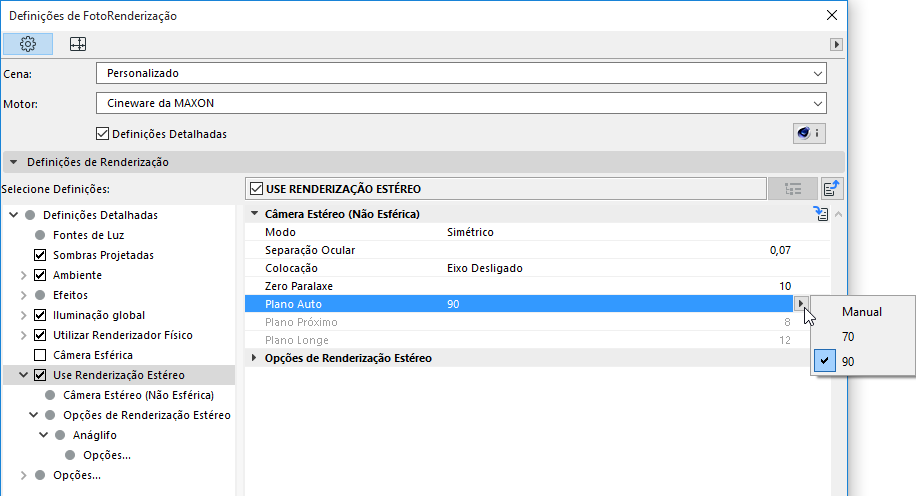Viewport: 916px width, 496px height.
Task: Select Câmera Estéreo (Não Esférica) tree item
Action: click(138, 395)
